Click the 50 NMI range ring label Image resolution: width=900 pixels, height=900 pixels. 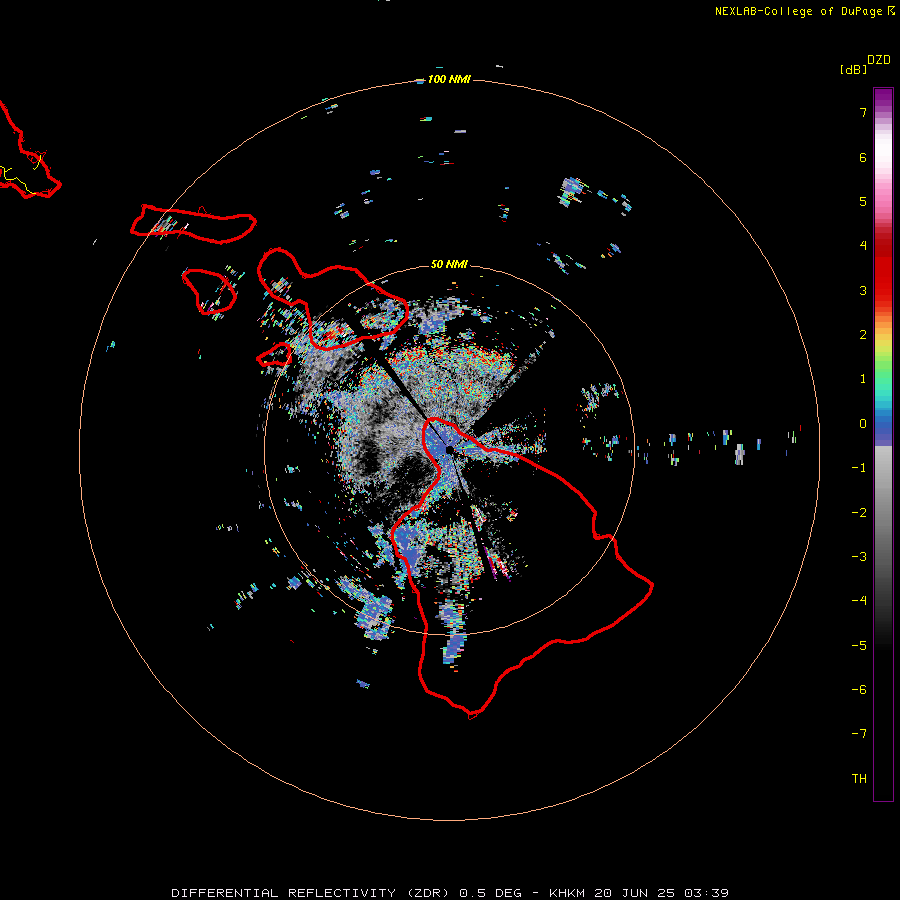coord(449,264)
